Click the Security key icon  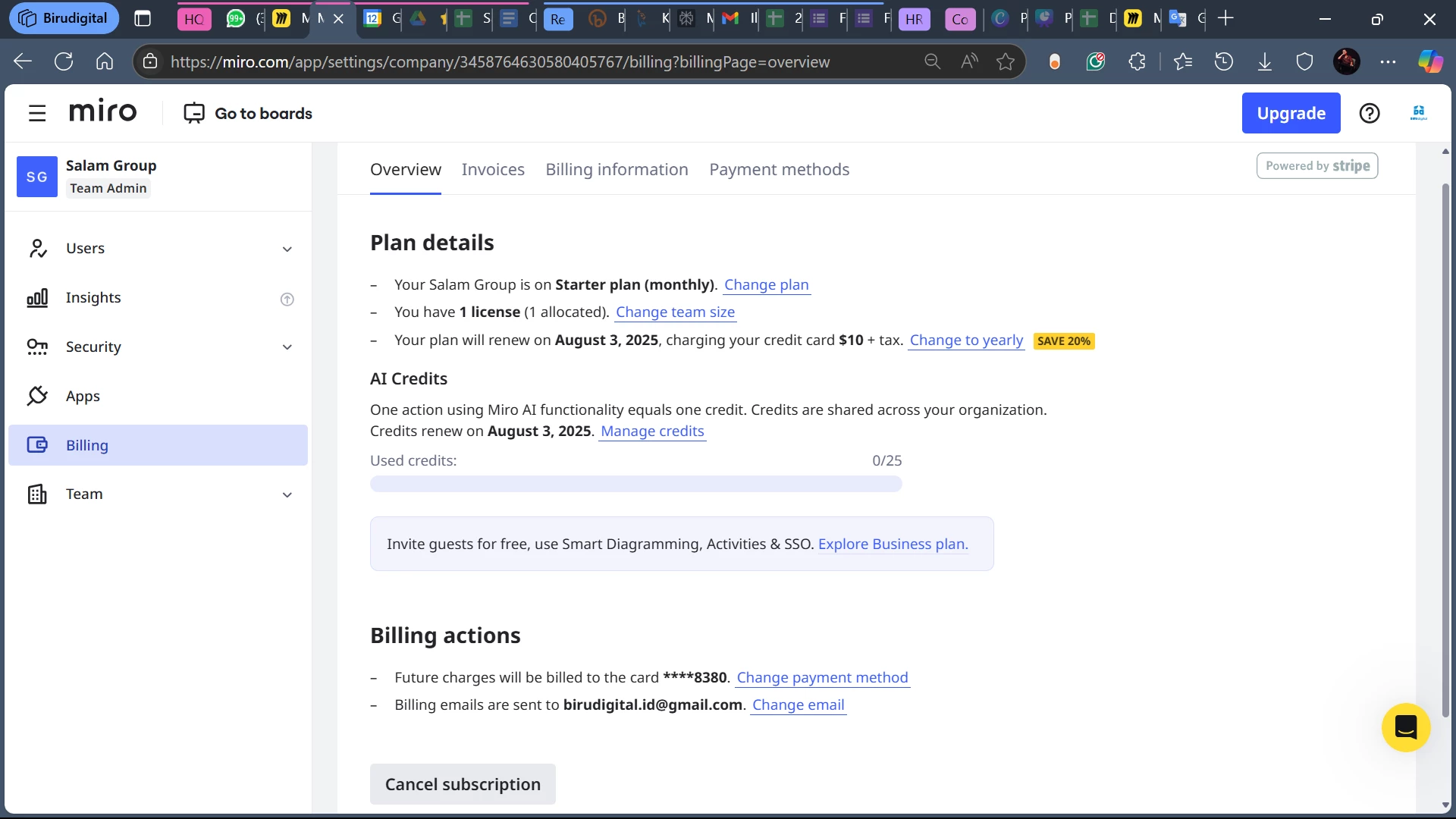click(37, 347)
